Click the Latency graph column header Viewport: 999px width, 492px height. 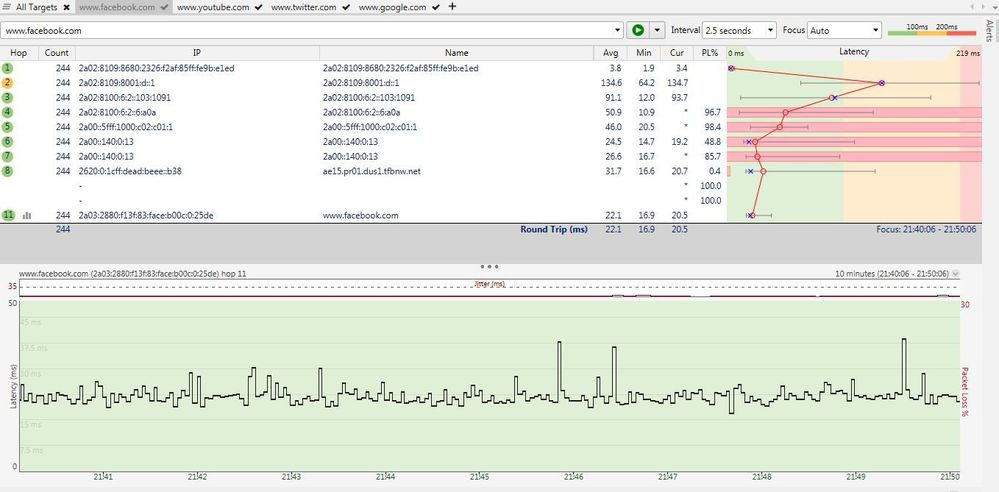click(x=854, y=52)
